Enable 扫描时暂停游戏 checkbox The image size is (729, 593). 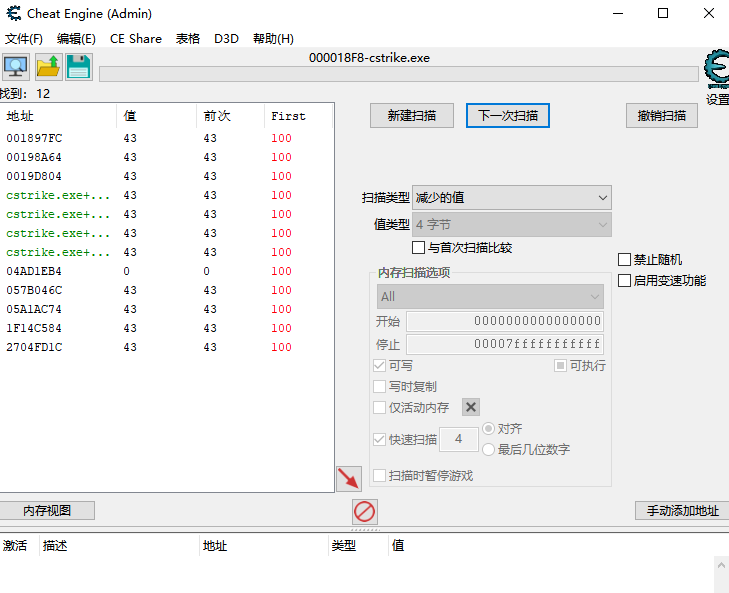coord(379,475)
